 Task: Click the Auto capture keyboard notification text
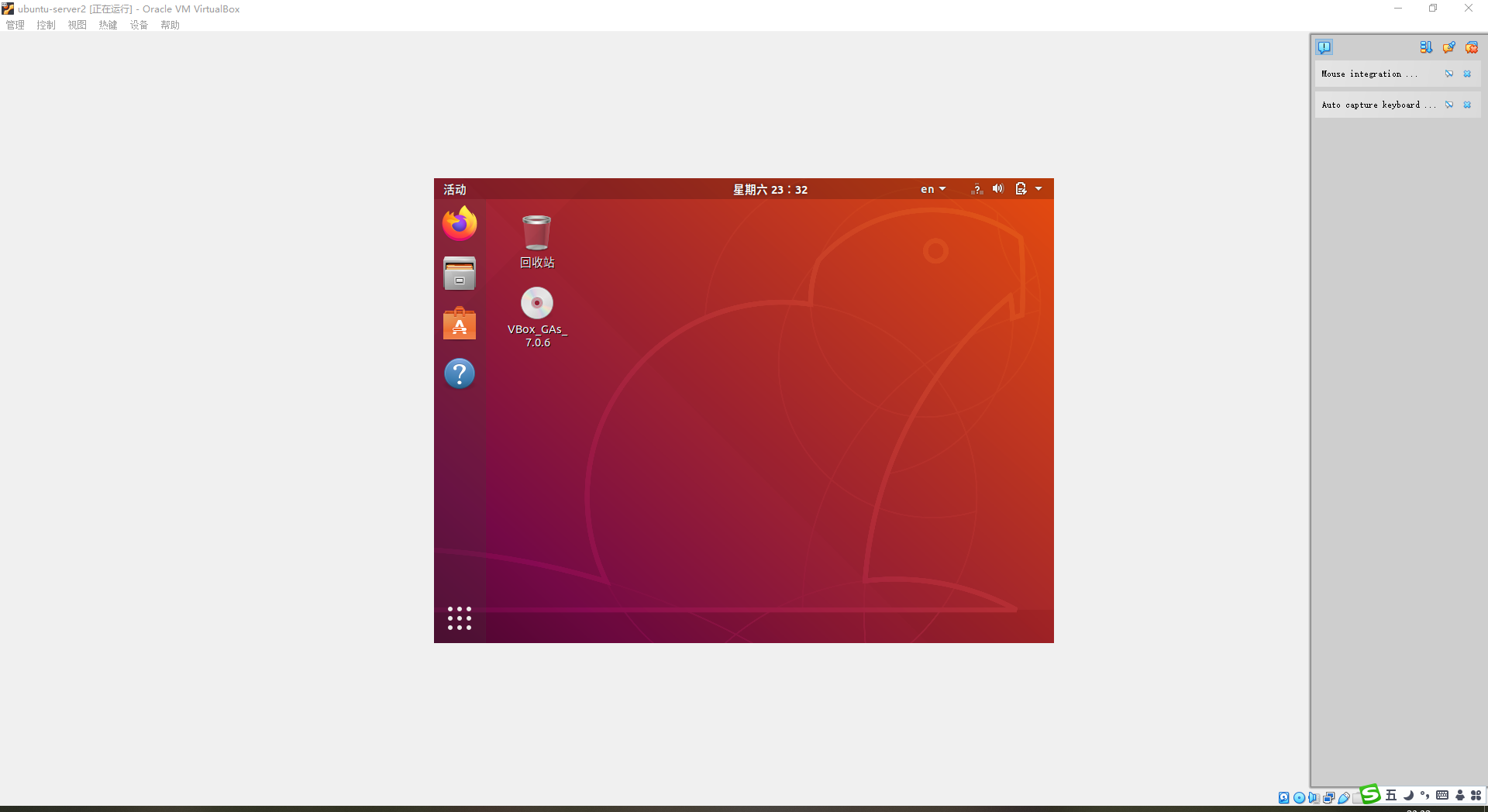1378,105
